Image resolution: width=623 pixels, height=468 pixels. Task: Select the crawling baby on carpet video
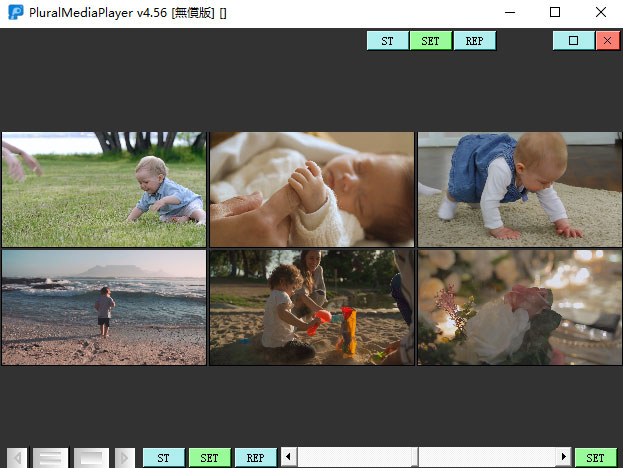pos(519,189)
